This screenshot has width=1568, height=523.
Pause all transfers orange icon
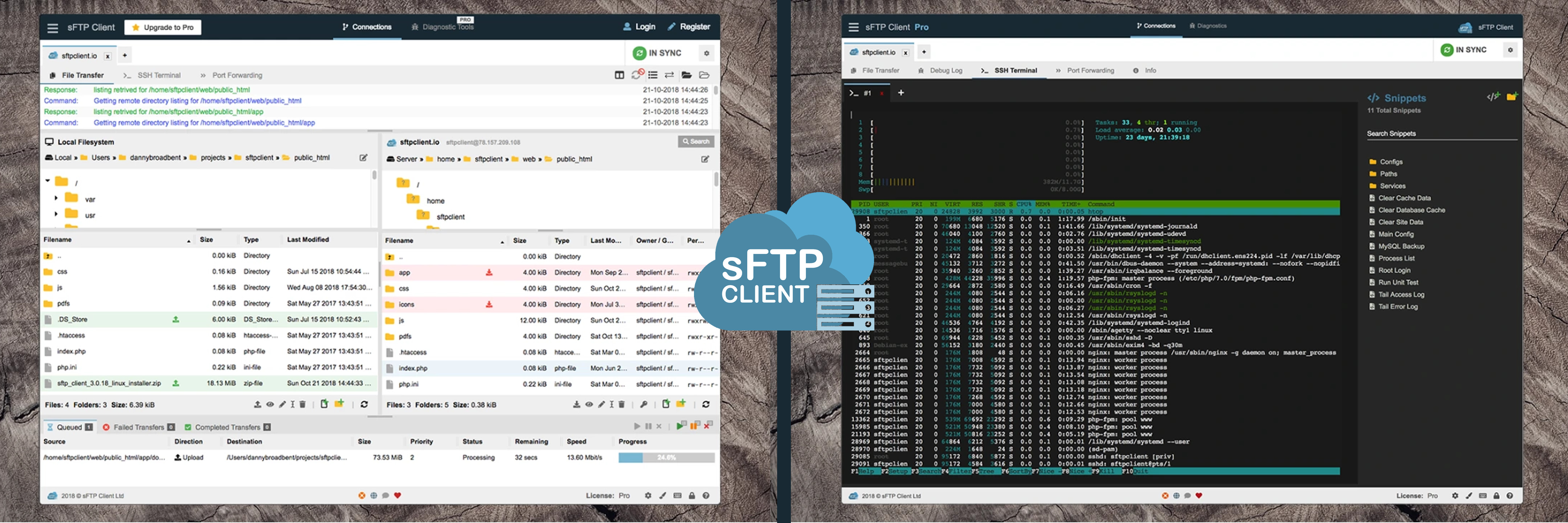click(x=695, y=426)
